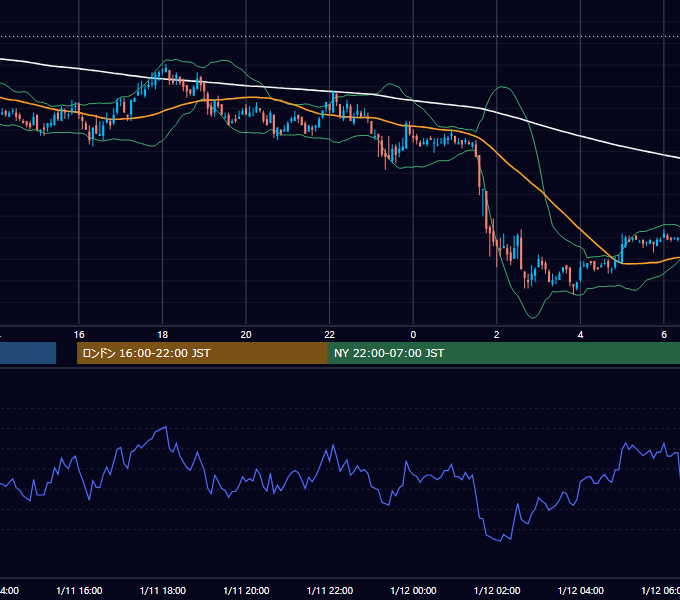
Task: Click the '1/11 22:00' oscillator time label
Action: [330, 590]
